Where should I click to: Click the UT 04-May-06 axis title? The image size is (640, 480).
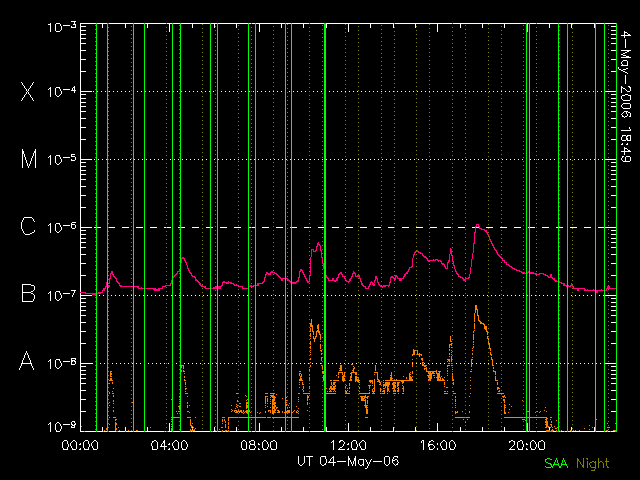tap(348, 461)
